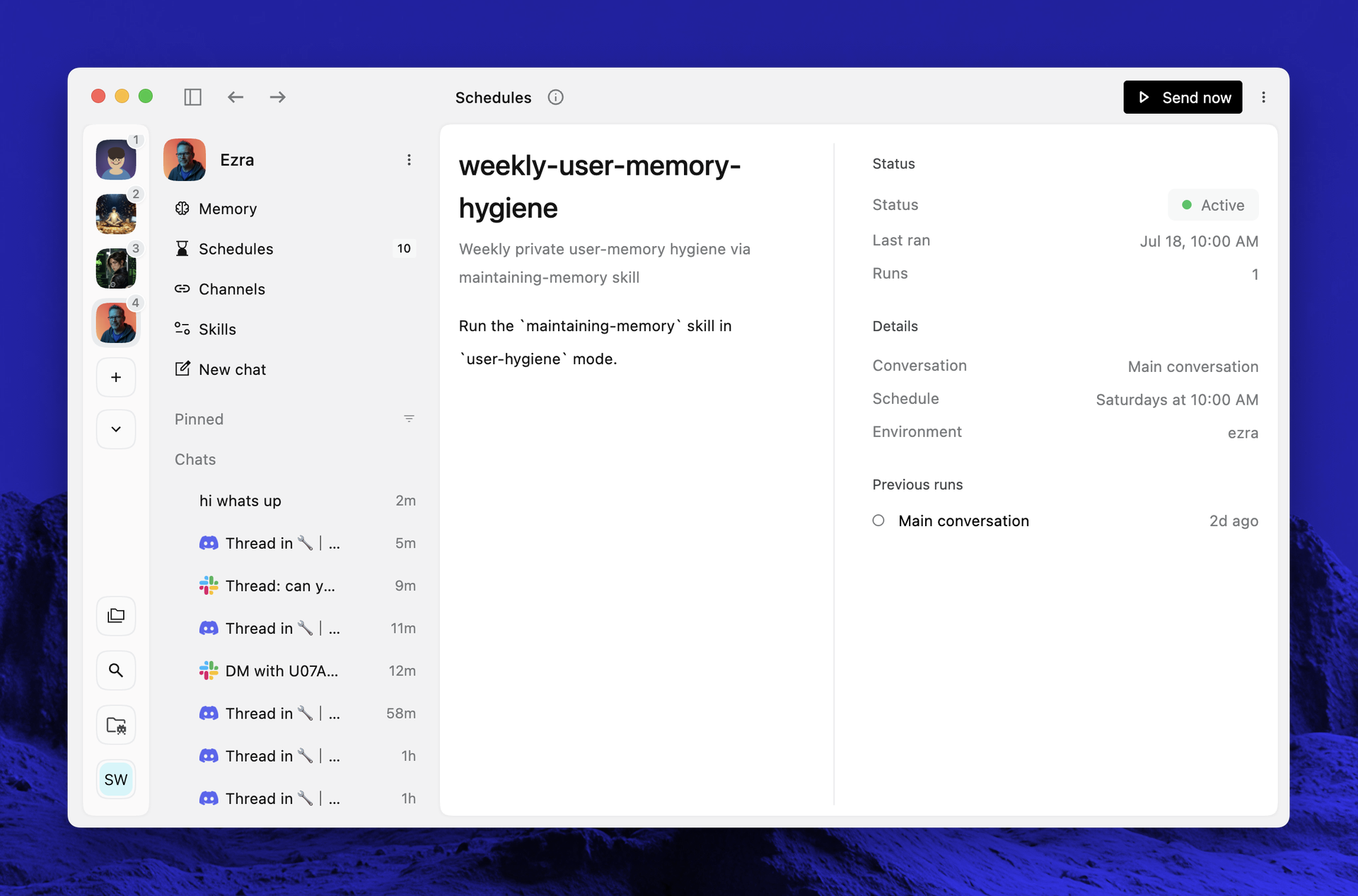The image size is (1358, 896).
Task: Click Discord icon of the 58m thread
Action: coord(209,714)
